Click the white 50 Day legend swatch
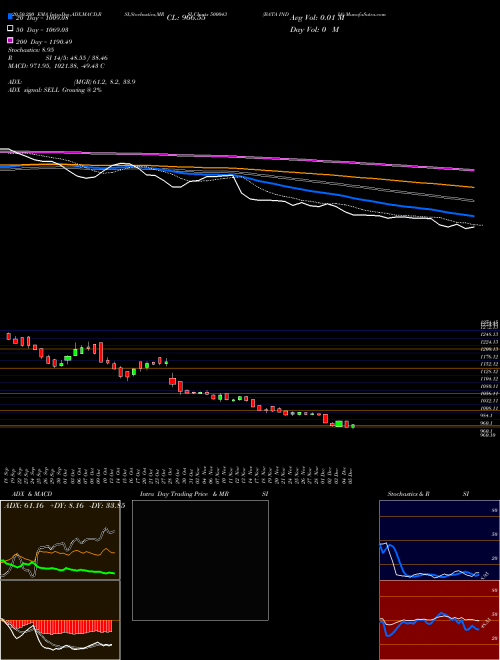This screenshot has width=500, height=660. 11,29
